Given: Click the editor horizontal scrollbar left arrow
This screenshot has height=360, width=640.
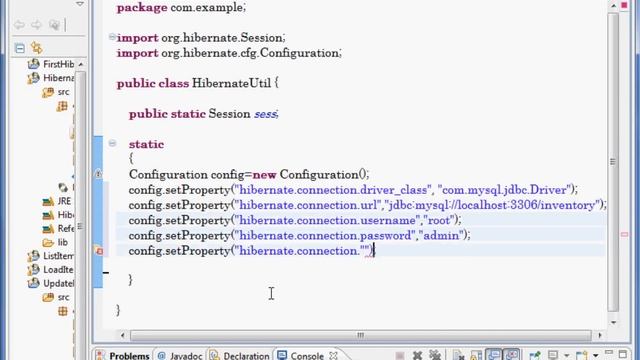Looking at the screenshot, I should [122, 335].
